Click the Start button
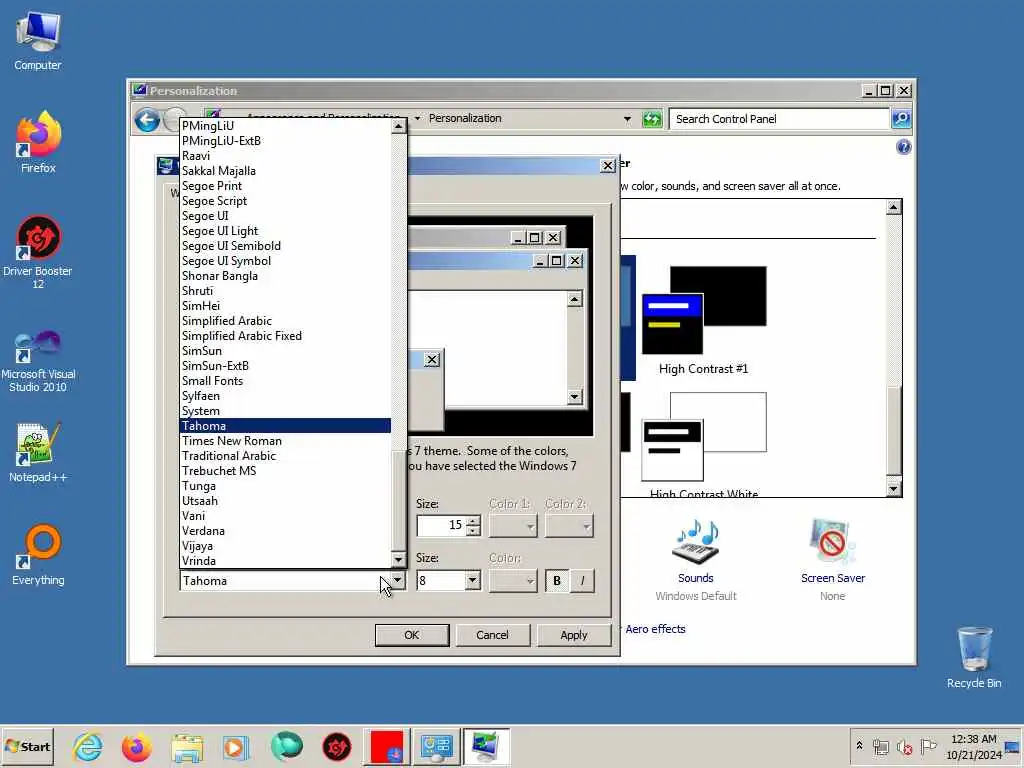 coord(27,746)
